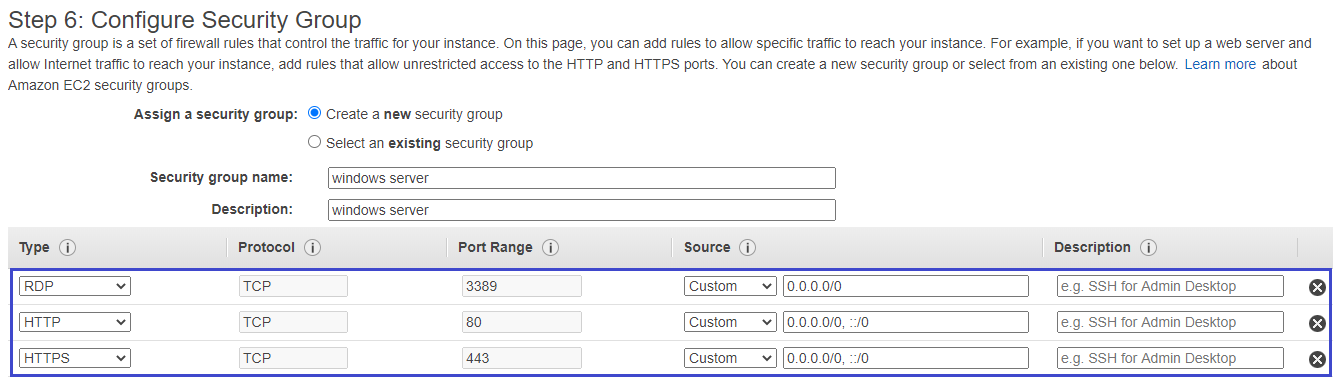The height and width of the screenshot is (380, 1333).
Task: Remove the HTTPS rule with its X icon
Action: point(1317,359)
